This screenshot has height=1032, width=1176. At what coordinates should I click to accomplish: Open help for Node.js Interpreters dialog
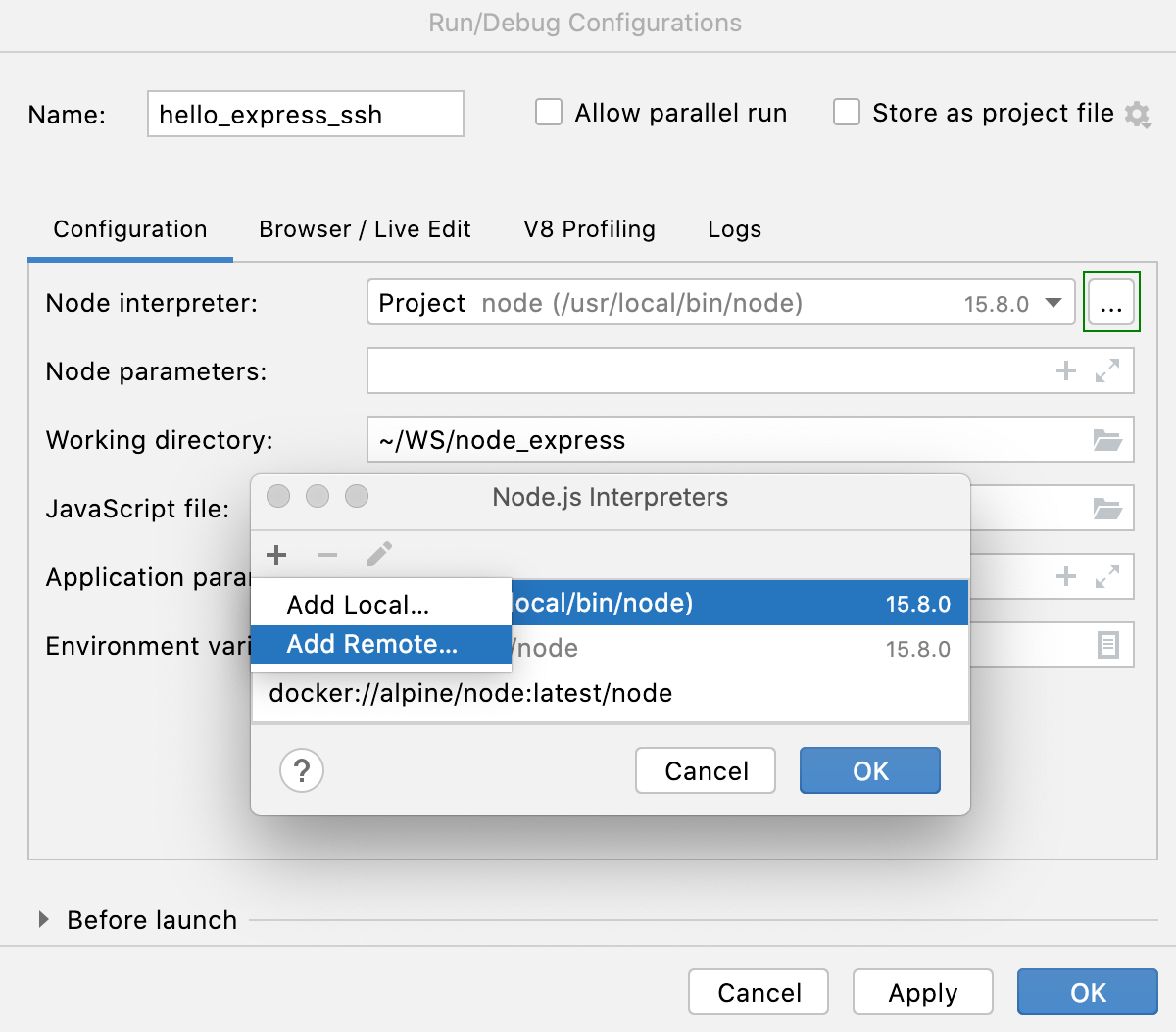(x=301, y=770)
